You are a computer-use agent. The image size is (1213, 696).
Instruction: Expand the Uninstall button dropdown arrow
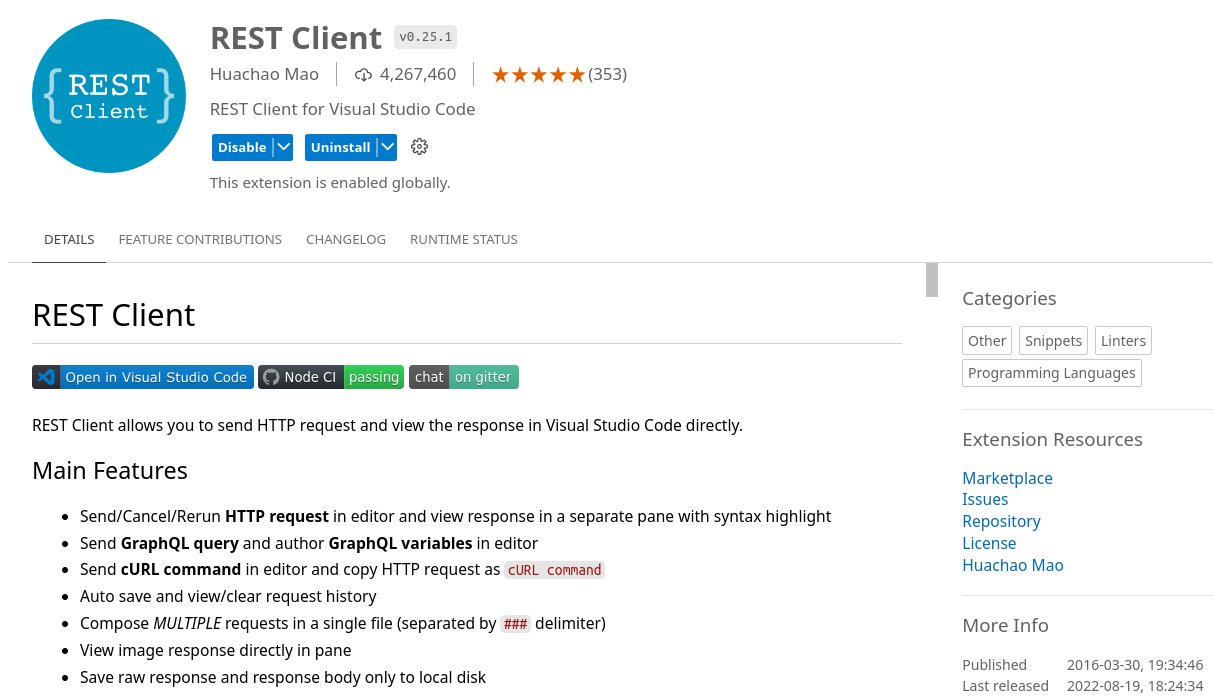click(387, 147)
